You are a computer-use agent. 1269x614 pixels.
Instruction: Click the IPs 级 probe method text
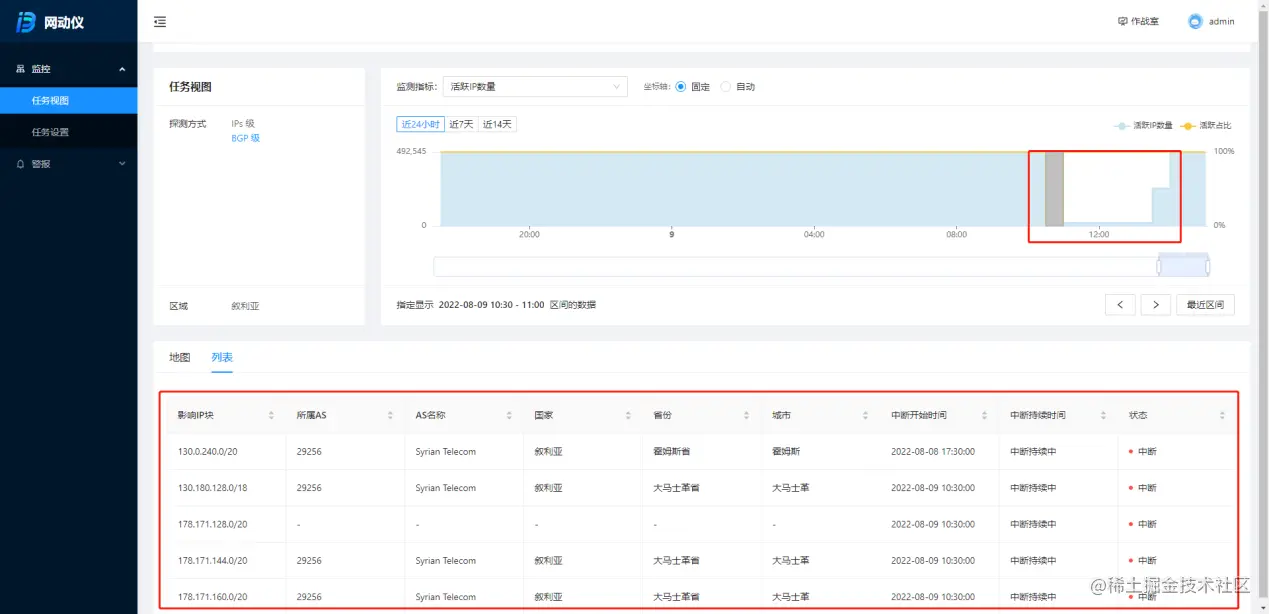[243, 124]
